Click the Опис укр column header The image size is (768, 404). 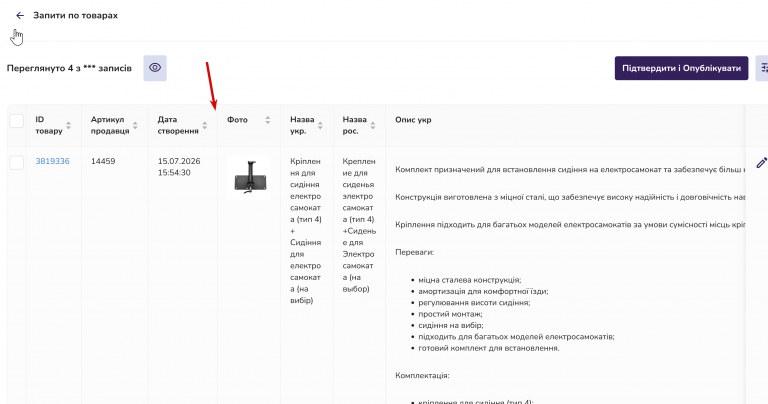coord(413,120)
